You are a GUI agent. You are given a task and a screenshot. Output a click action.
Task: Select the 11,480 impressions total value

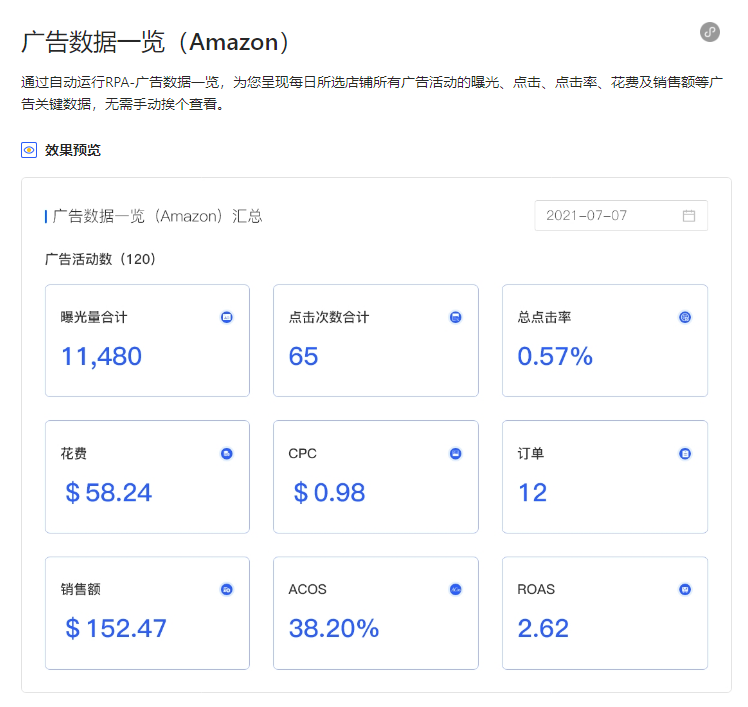click(102, 357)
